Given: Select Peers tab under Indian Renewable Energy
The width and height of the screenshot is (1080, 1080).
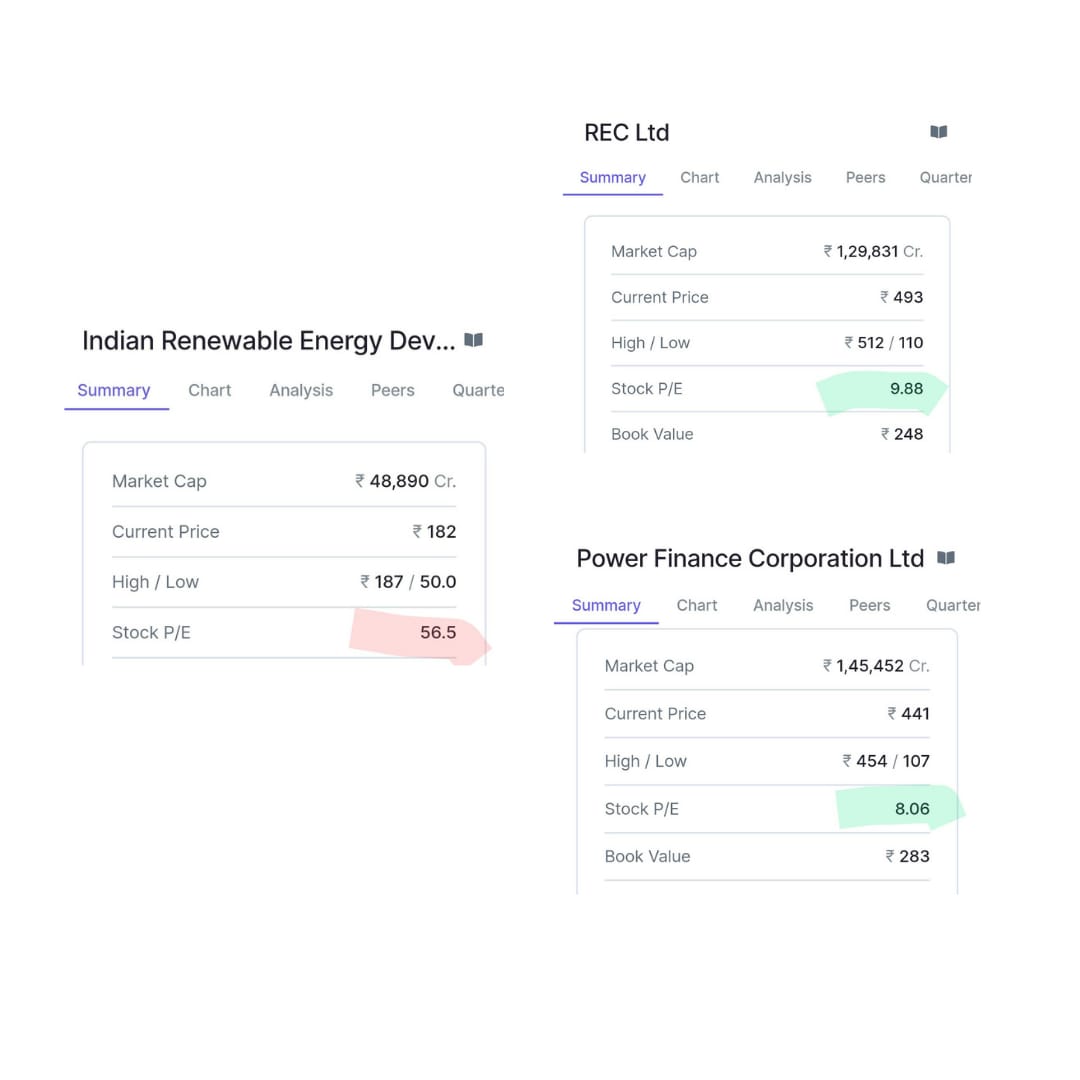Looking at the screenshot, I should pyautogui.click(x=392, y=390).
